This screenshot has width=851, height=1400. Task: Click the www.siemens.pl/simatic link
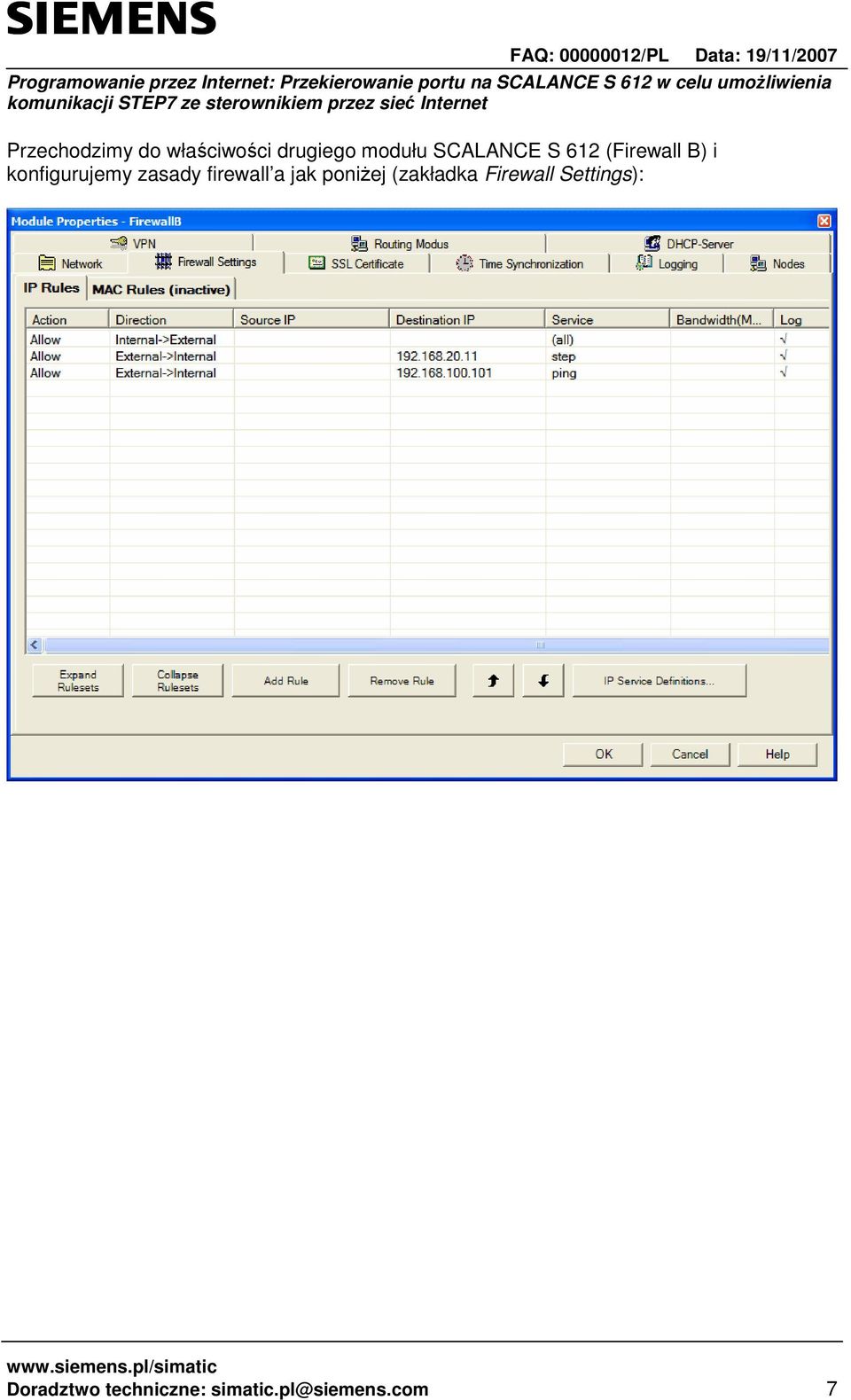coord(112,1366)
